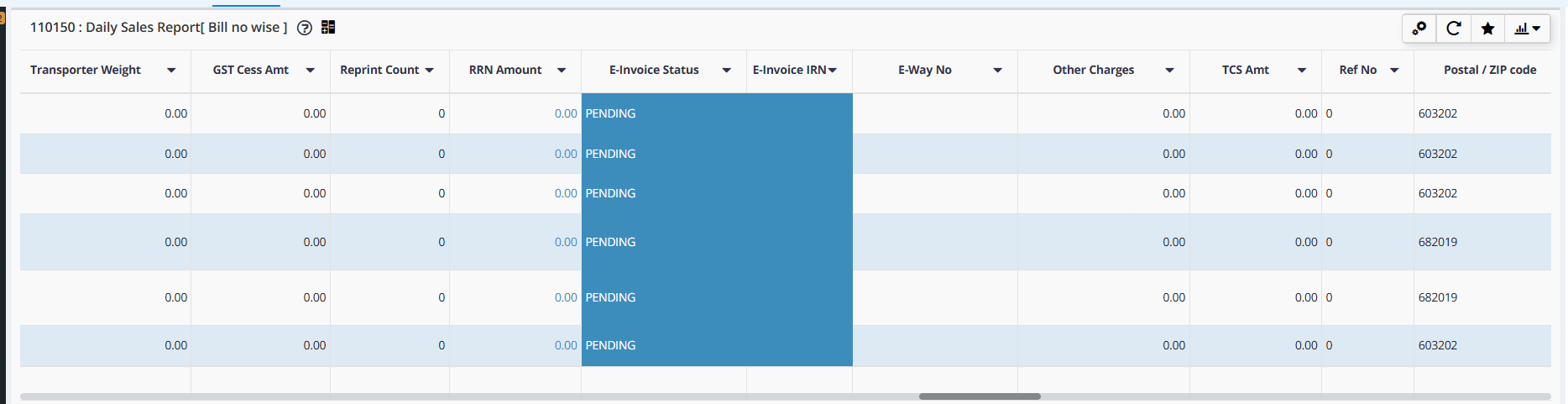This screenshot has width=1568, height=404.
Task: Open E-Way No column dropdown
Action: (997, 71)
